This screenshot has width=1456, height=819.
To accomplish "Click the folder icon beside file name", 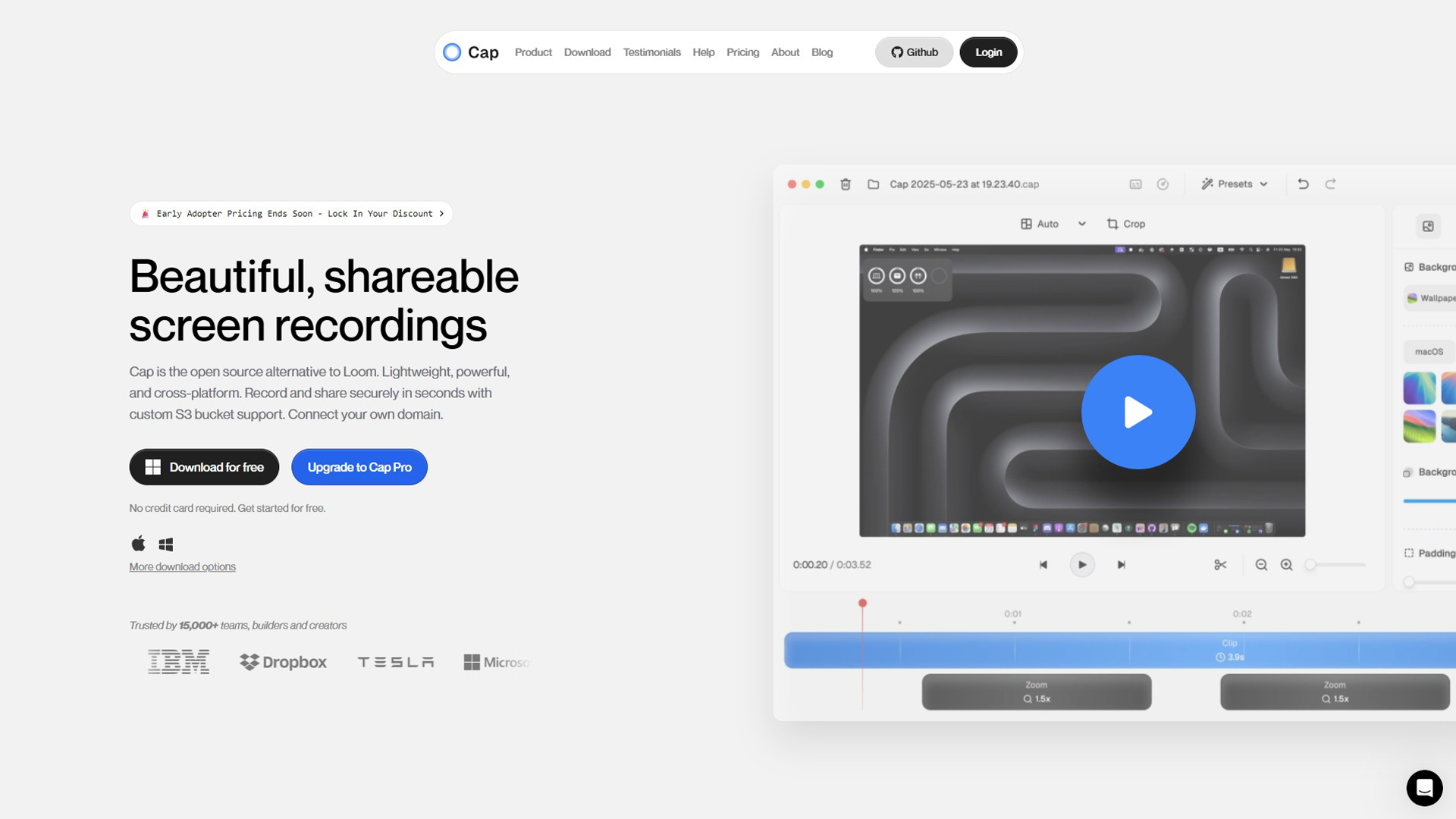I will [874, 184].
